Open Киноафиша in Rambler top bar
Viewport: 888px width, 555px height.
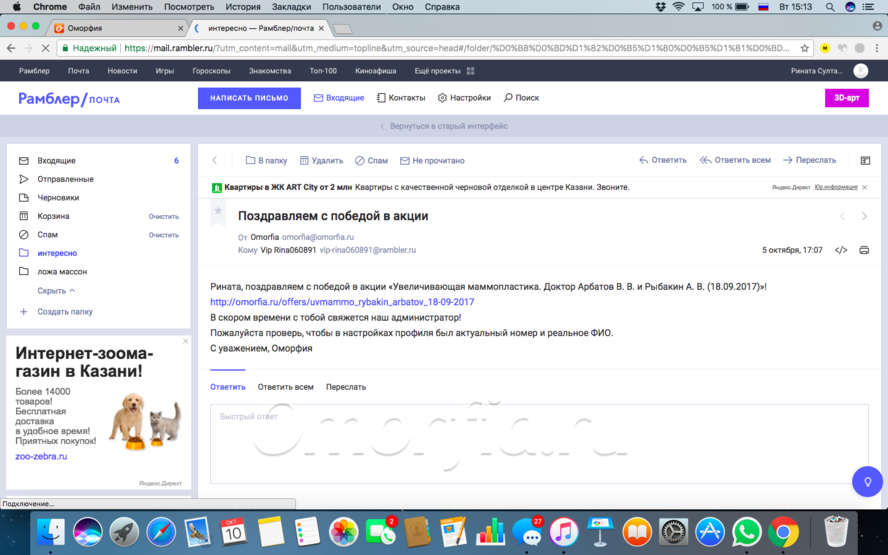tap(375, 71)
